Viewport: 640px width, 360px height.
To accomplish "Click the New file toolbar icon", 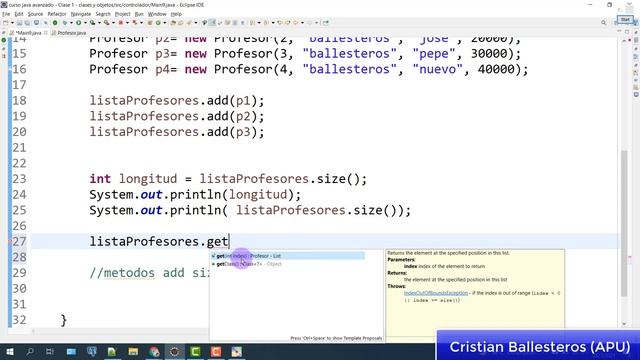I will coord(5,23).
